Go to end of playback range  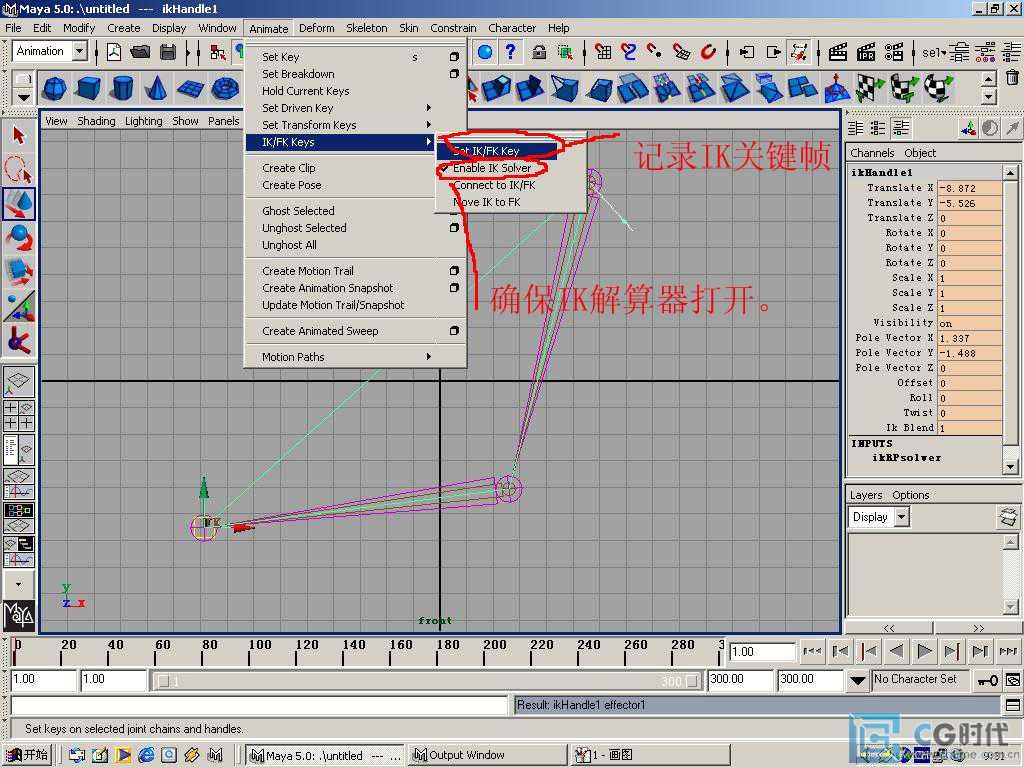point(1008,651)
